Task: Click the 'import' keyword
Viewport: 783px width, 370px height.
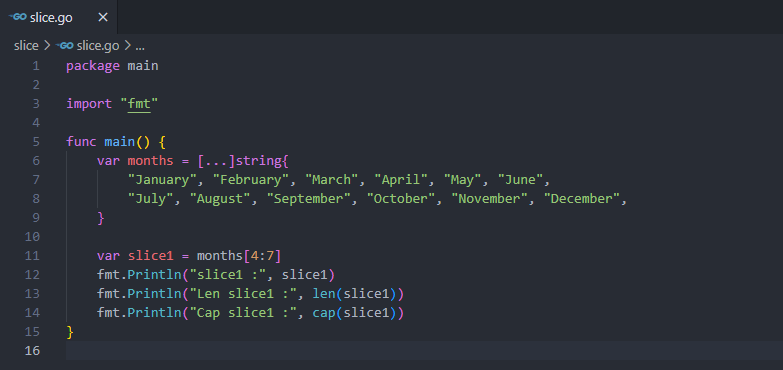Action: click(89, 104)
